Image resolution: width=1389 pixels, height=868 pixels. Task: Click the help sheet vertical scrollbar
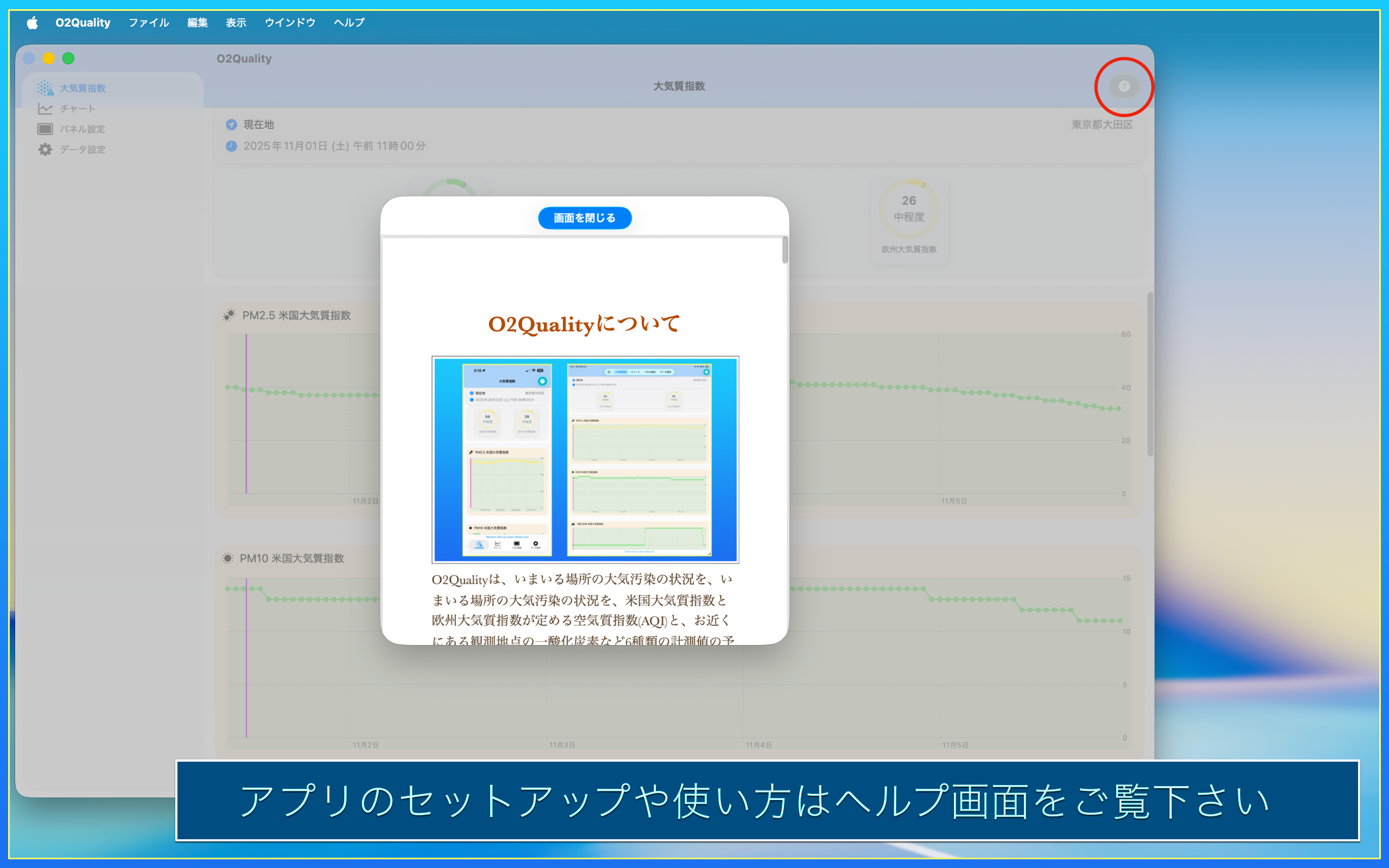(785, 250)
